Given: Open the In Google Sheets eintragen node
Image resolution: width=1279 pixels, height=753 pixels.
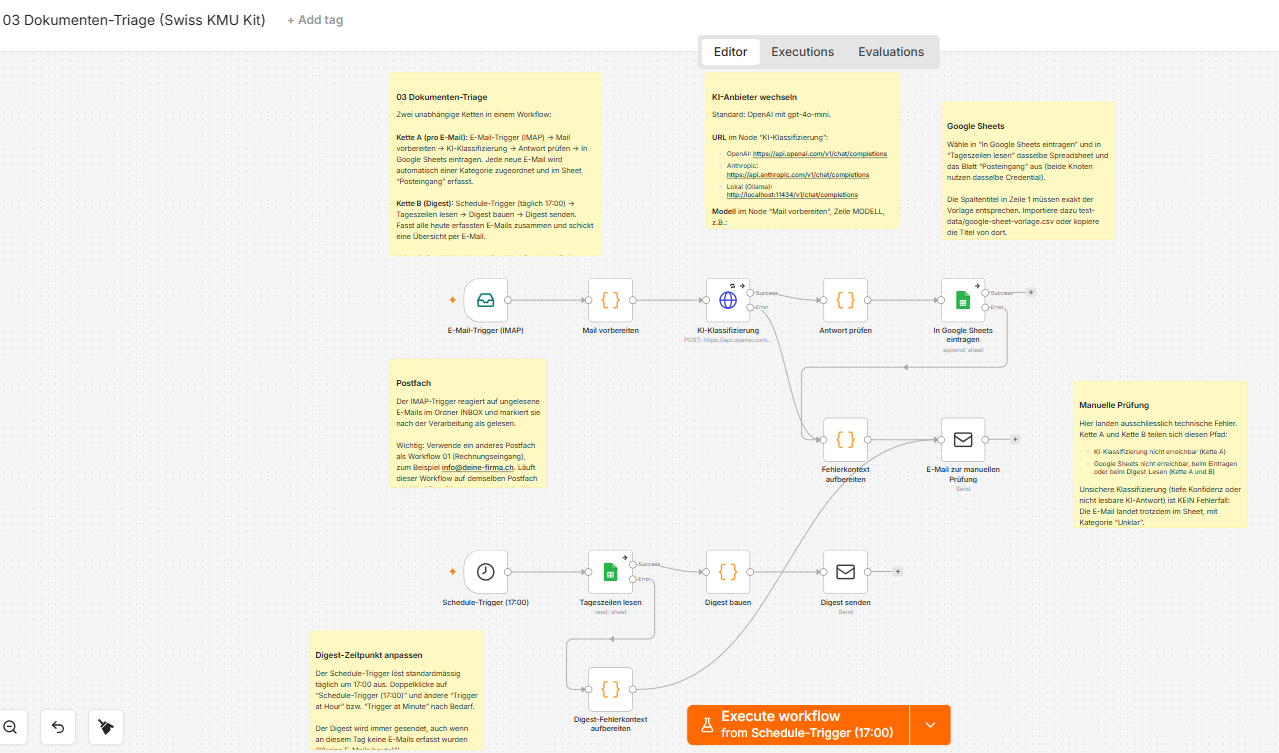Looking at the screenshot, I should tap(963, 300).
